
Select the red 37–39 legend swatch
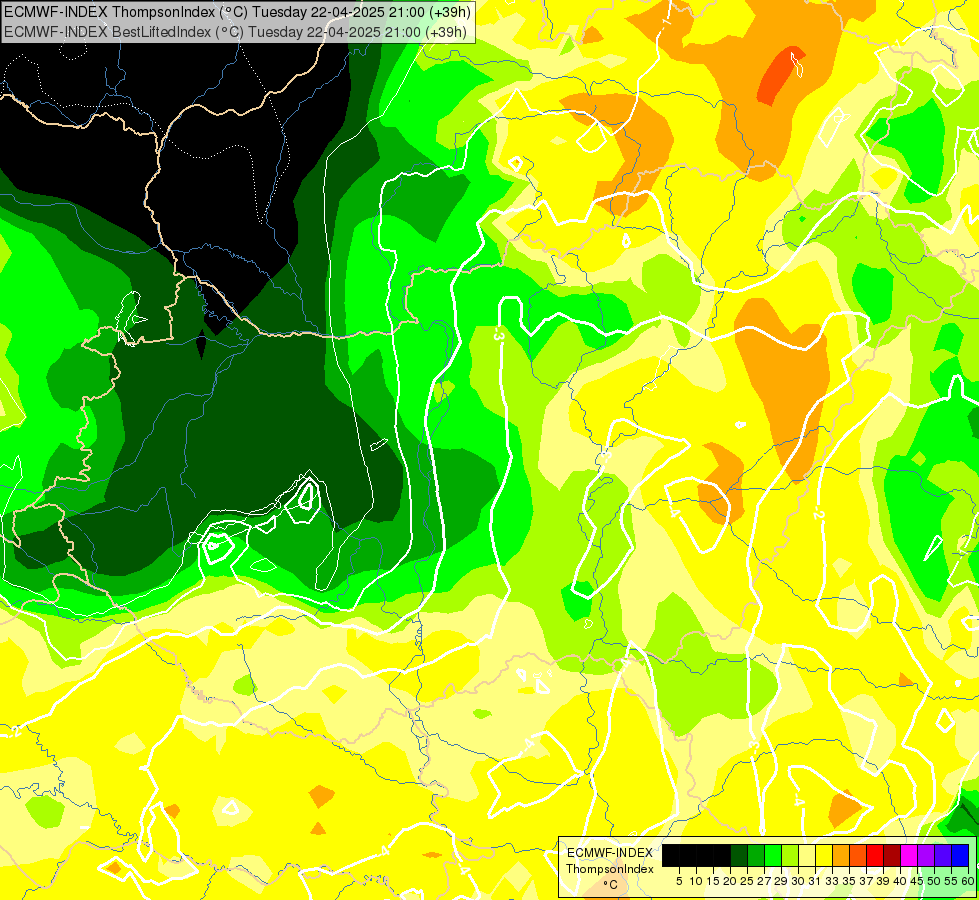click(x=875, y=855)
